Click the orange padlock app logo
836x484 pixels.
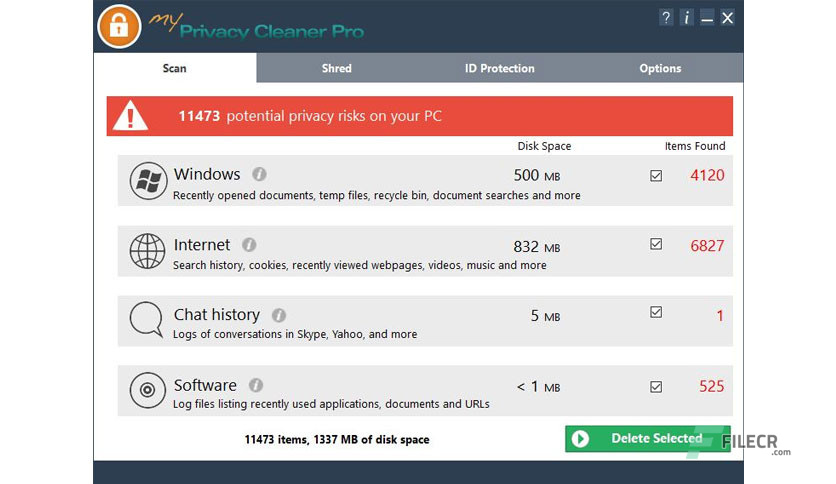point(119,26)
